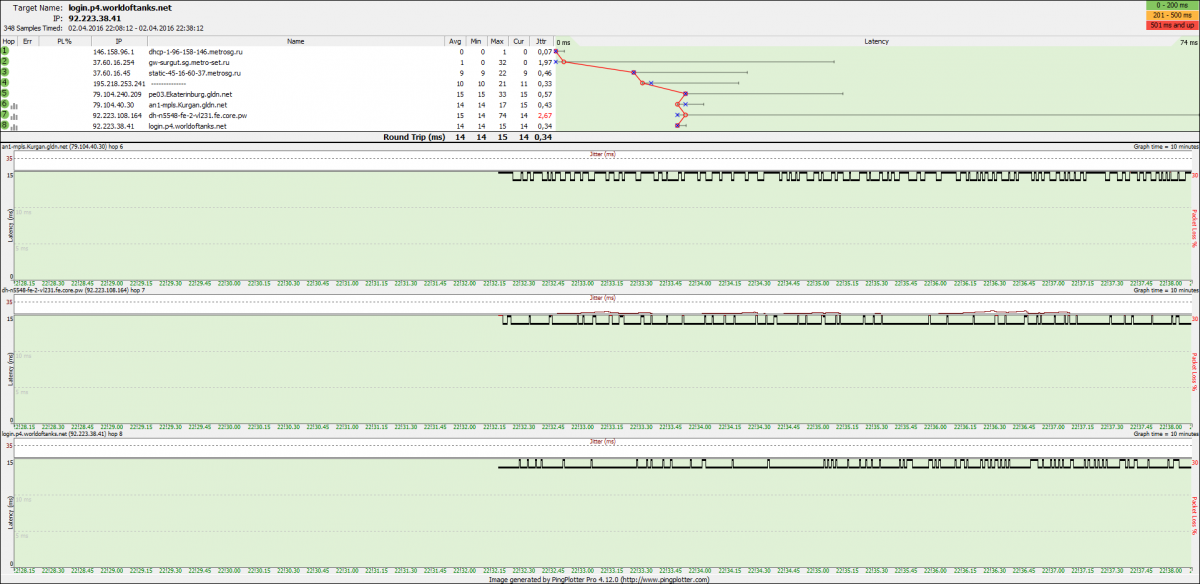Viewport: 1200px width, 584px height.
Task: Click jitter value 1,97 for hop 2
Action: point(545,62)
